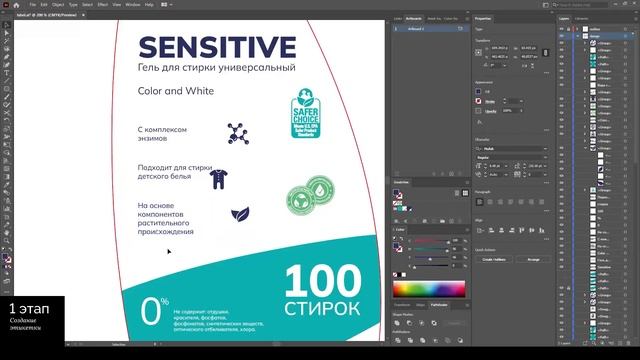The image size is (640, 360).
Task: Click the Pathfinder Divide icon
Action: point(398,340)
